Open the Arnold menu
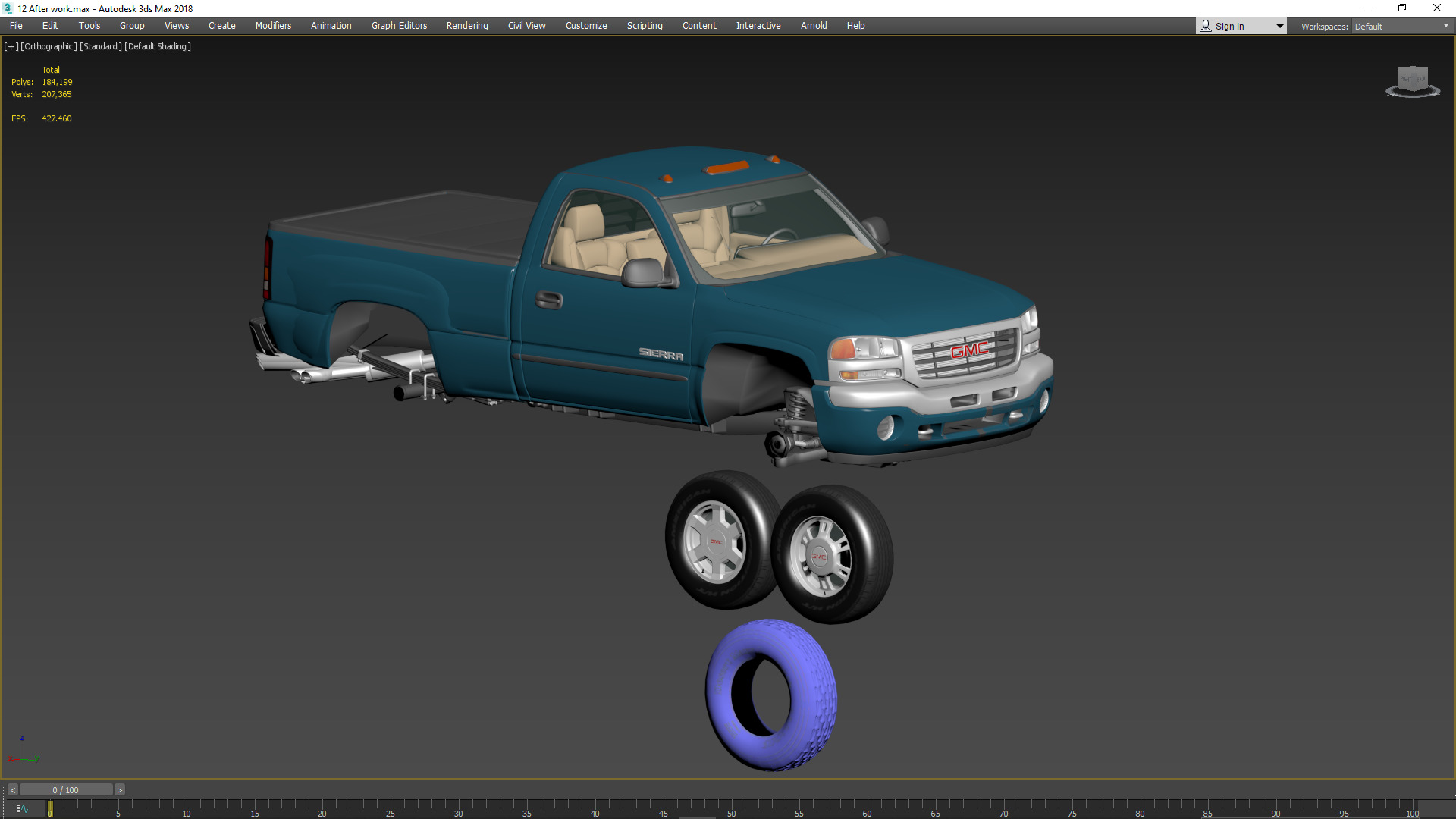This screenshot has width=1456, height=819. pos(814,26)
